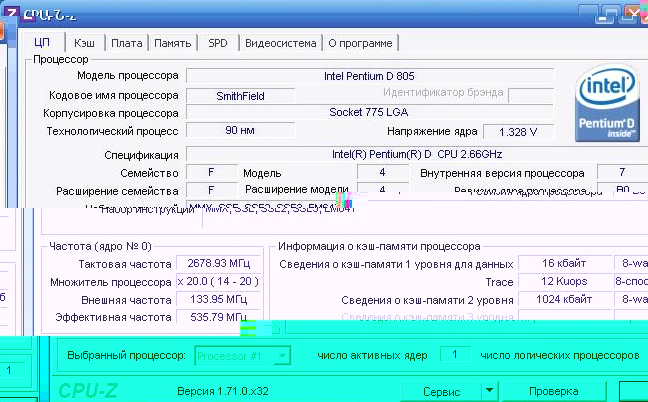Screen dimensions: 648x402
Task: Click the Модель value 4
Action: coord(382,172)
